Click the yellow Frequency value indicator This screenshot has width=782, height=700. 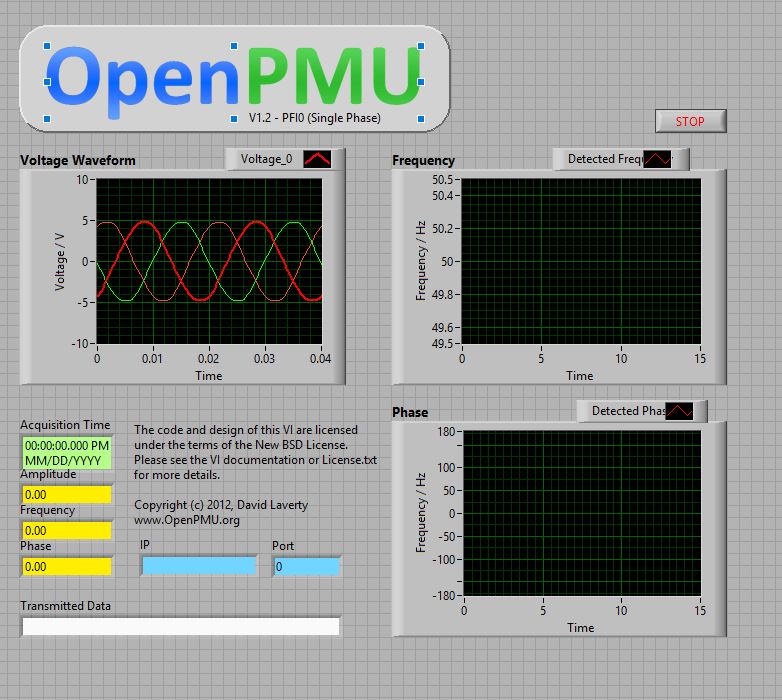coord(67,530)
